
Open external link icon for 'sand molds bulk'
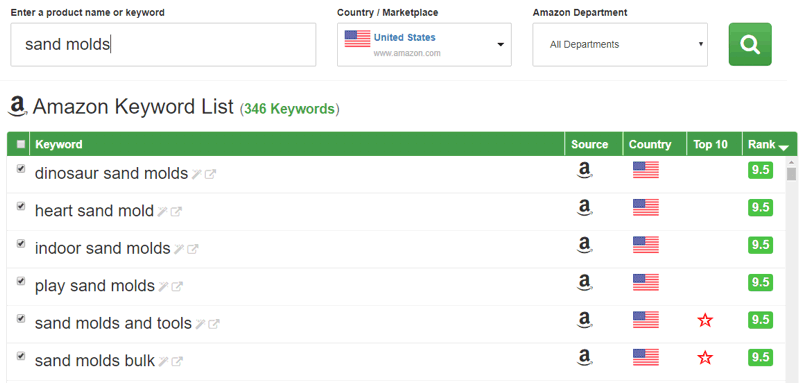click(x=177, y=362)
